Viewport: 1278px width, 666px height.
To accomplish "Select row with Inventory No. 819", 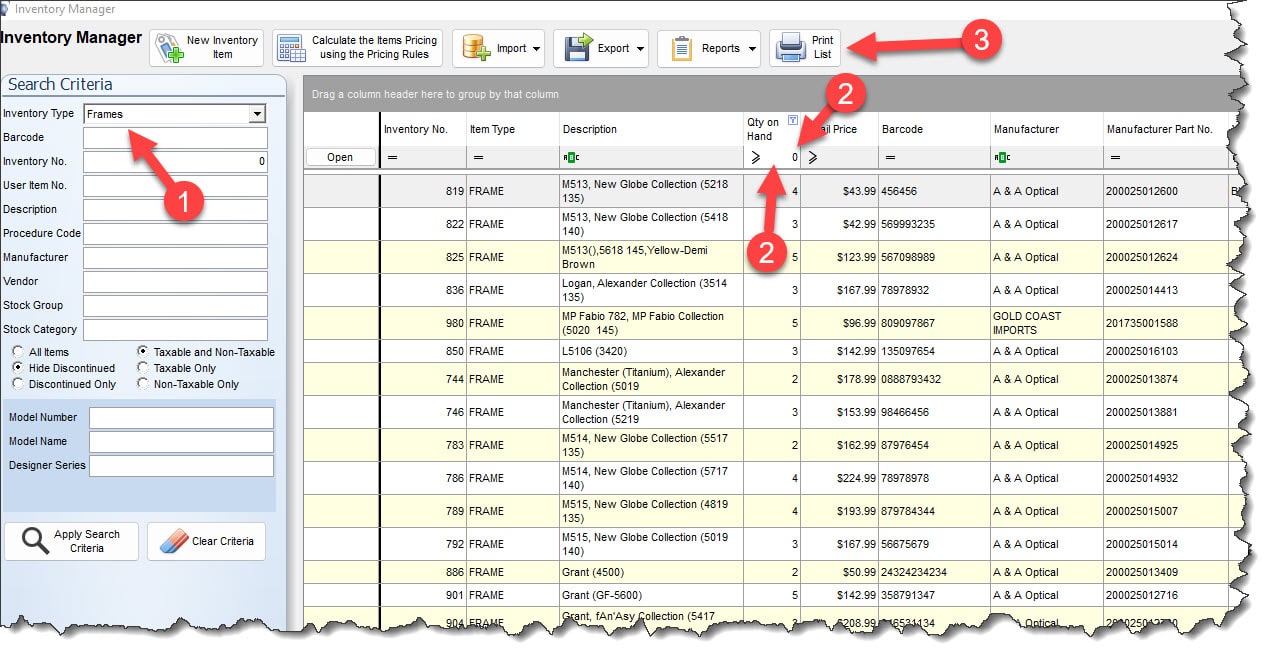I will 767,191.
